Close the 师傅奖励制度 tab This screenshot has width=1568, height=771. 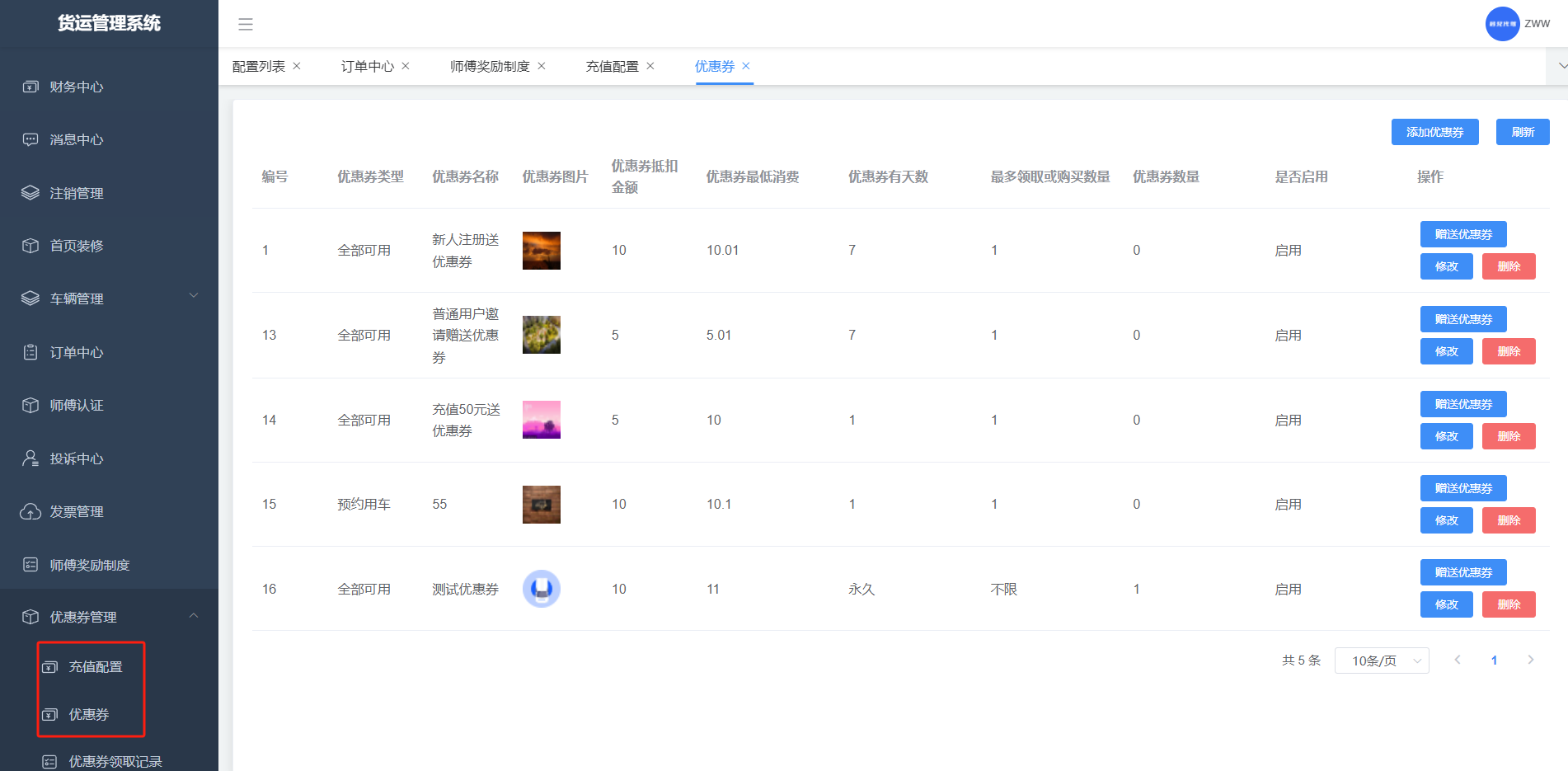pyautogui.click(x=542, y=66)
